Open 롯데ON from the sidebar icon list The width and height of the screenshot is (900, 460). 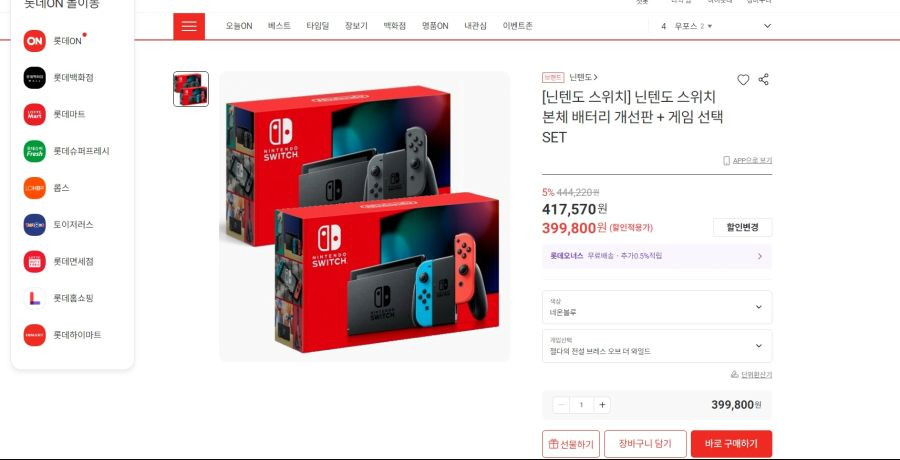pos(34,41)
